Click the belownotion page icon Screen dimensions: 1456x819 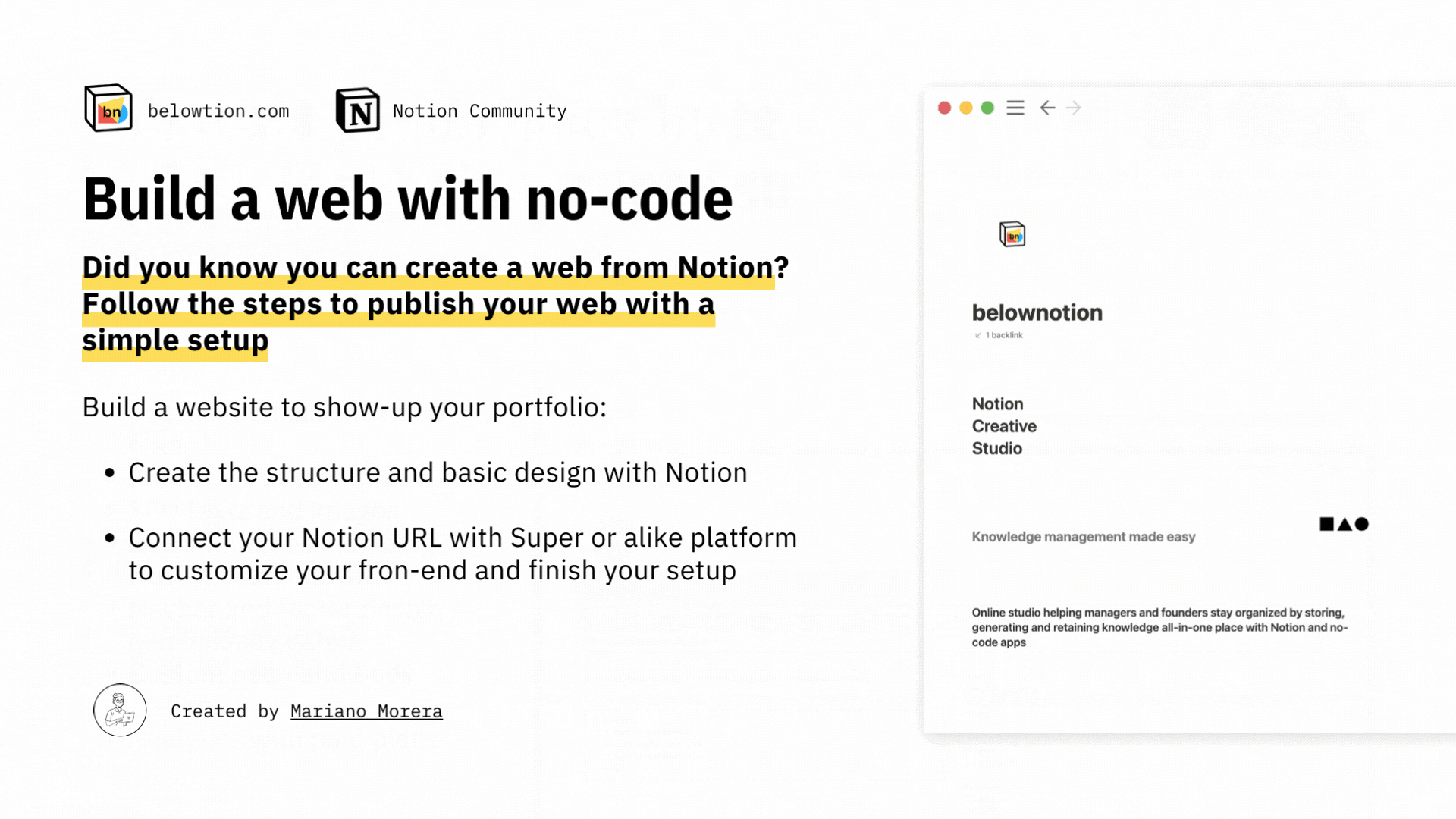click(1012, 234)
